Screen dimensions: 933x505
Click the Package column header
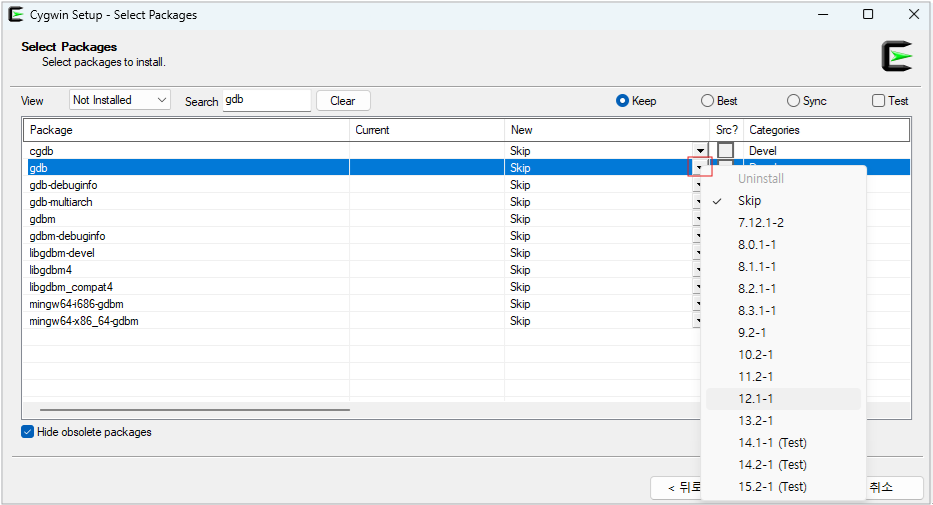186,130
